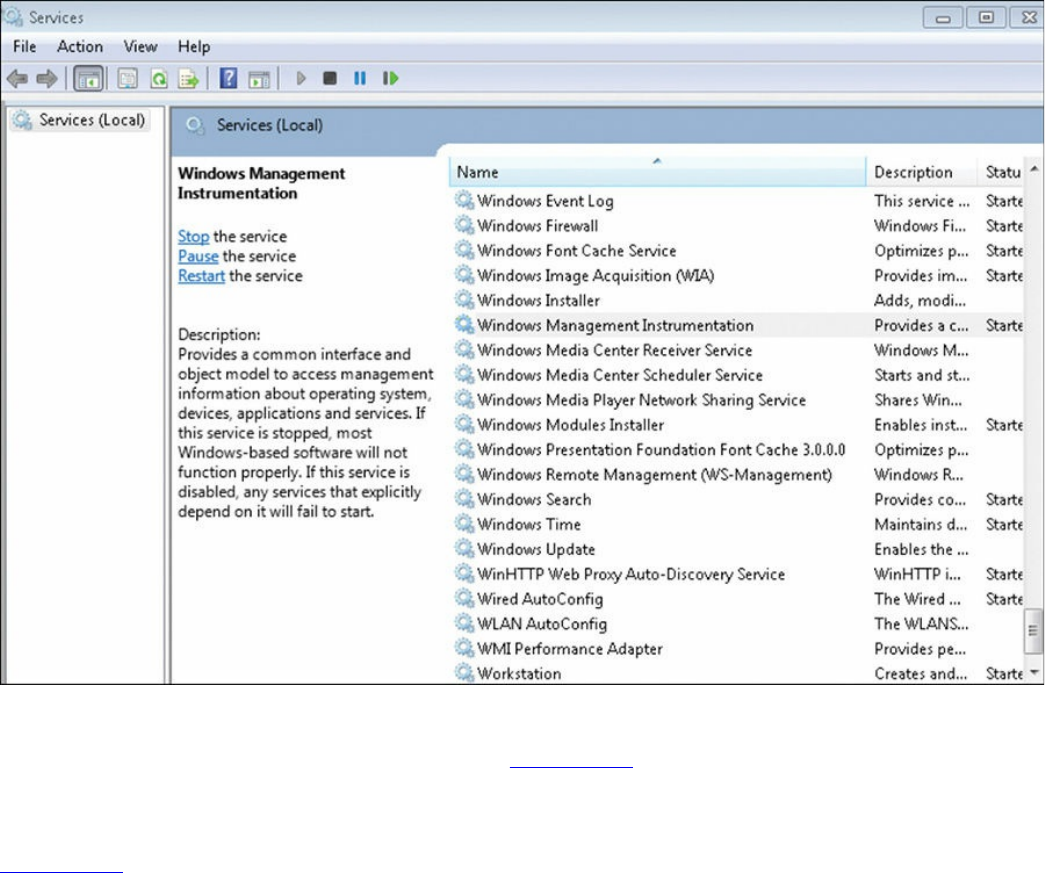The height and width of the screenshot is (873, 1045).
Task: Click the Start Service play icon
Action: click(301, 79)
